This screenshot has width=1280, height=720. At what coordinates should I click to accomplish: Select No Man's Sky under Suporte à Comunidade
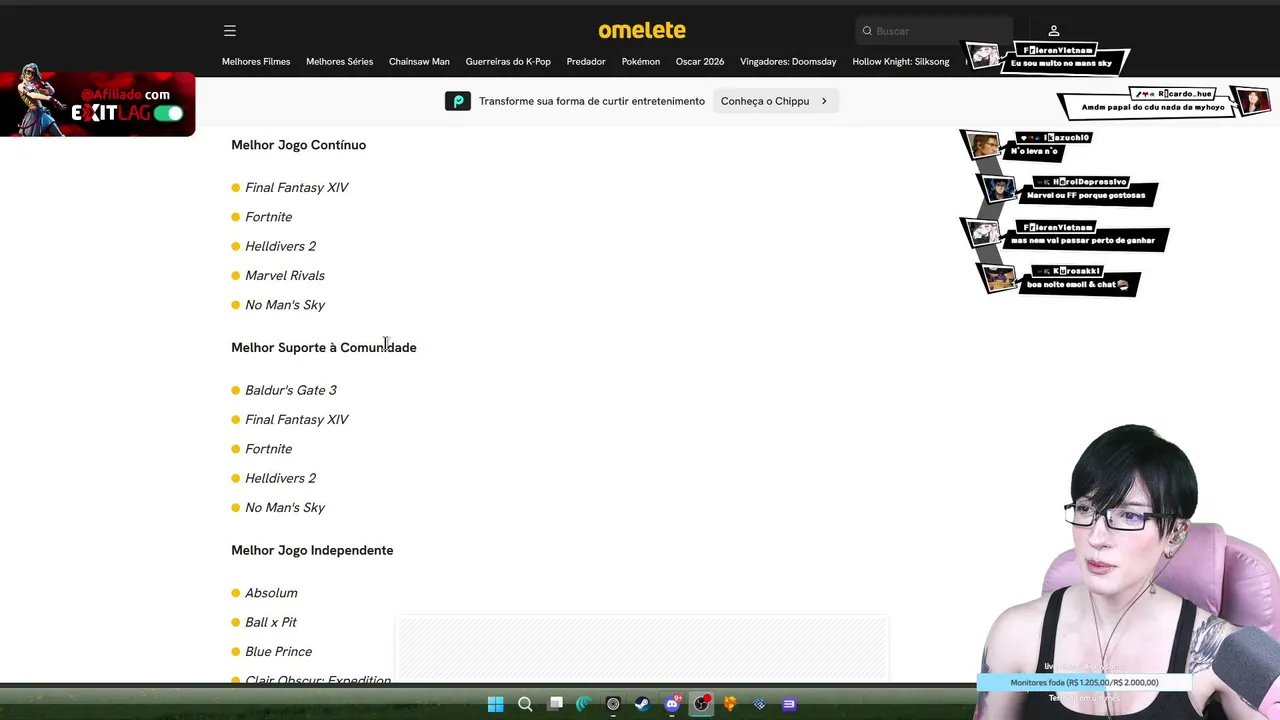(285, 508)
